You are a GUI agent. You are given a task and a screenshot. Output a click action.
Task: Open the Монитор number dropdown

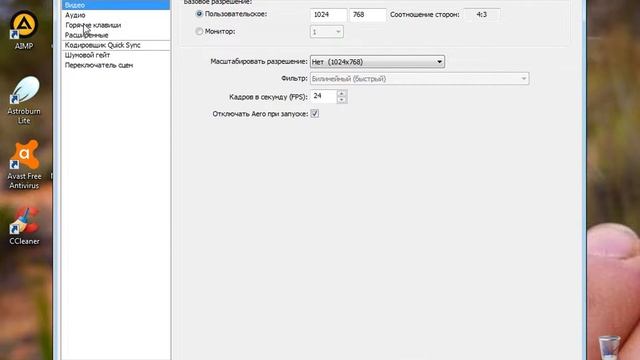point(327,32)
